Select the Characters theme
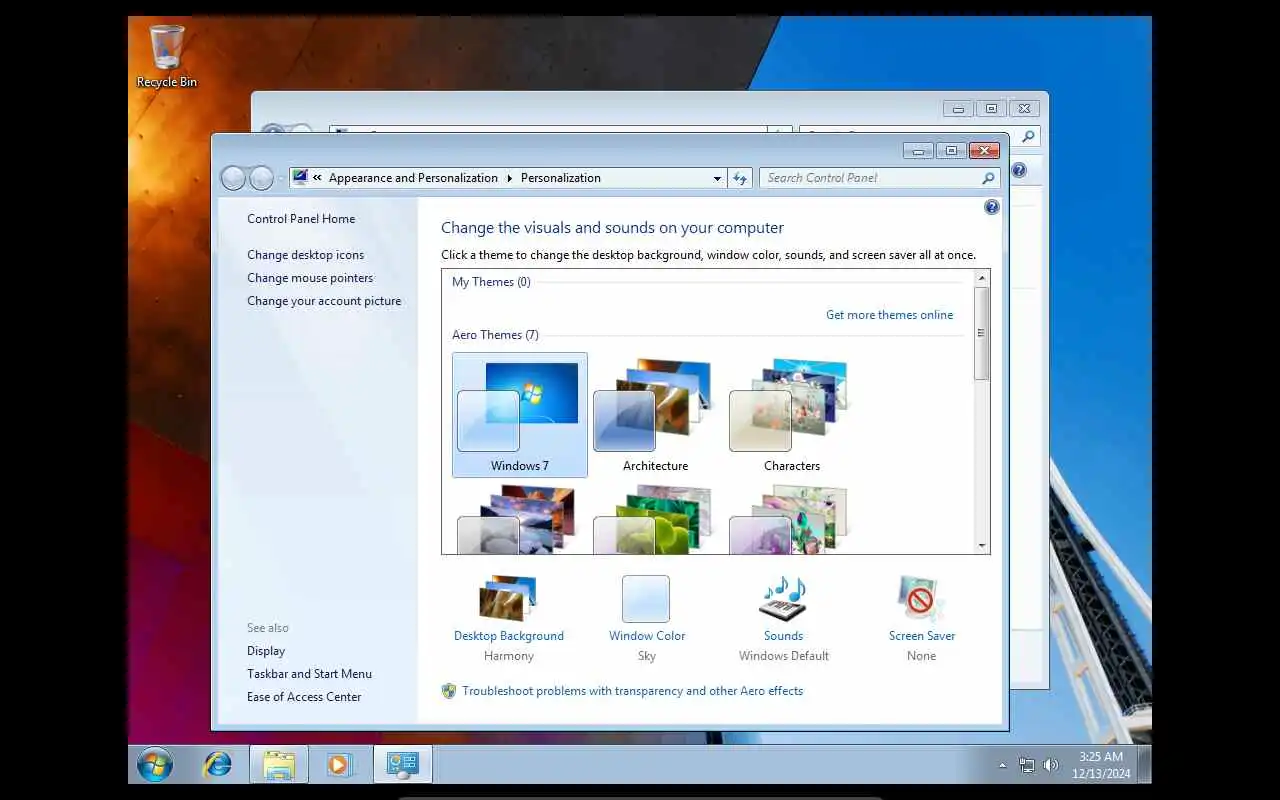Image resolution: width=1280 pixels, height=800 pixels. 792,415
